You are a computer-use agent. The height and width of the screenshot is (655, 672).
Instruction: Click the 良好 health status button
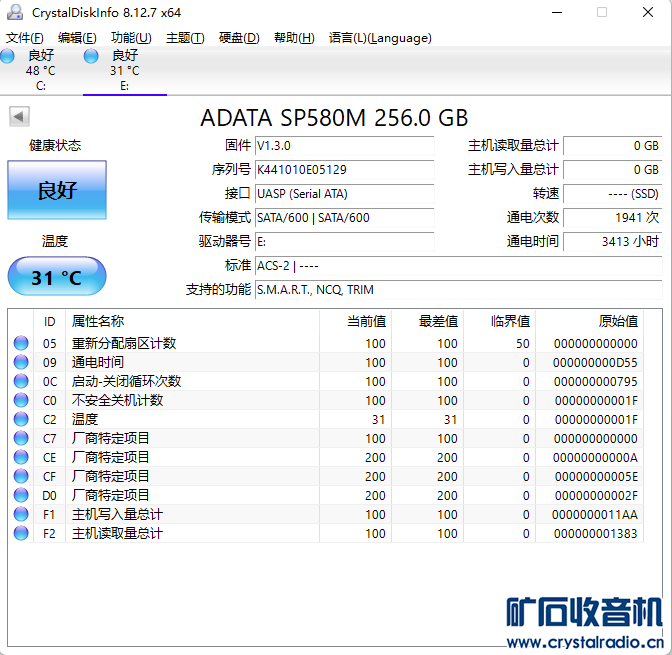coord(57,190)
